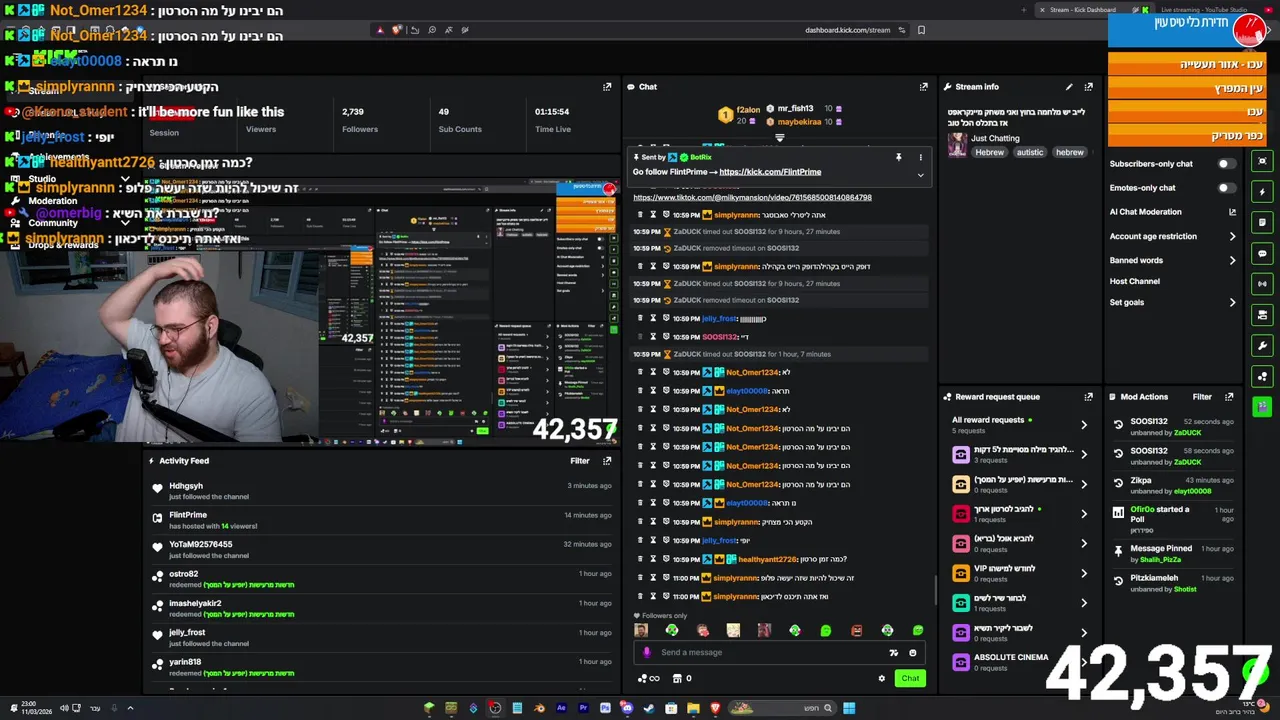Open Filter in Mod Actions panel

1202,397
